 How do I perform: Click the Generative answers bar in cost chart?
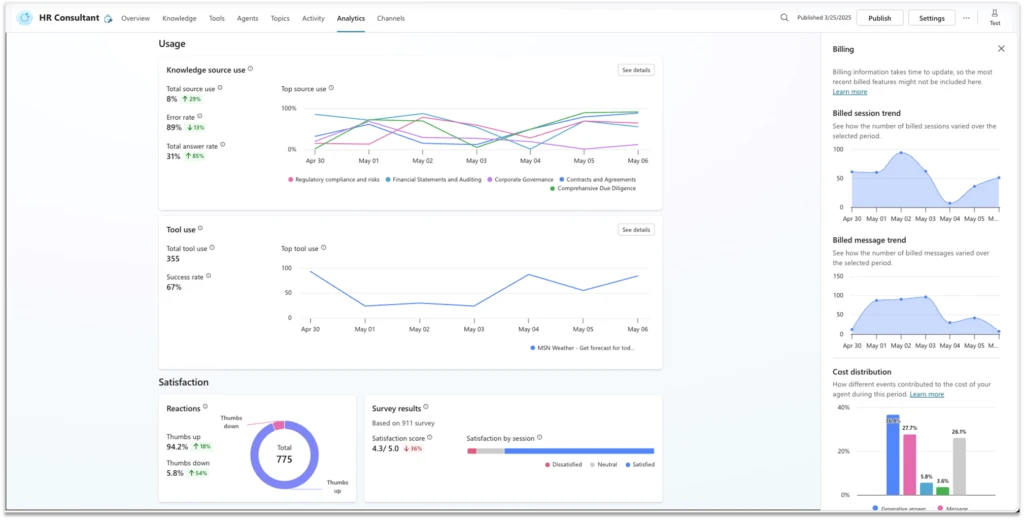(x=892, y=455)
